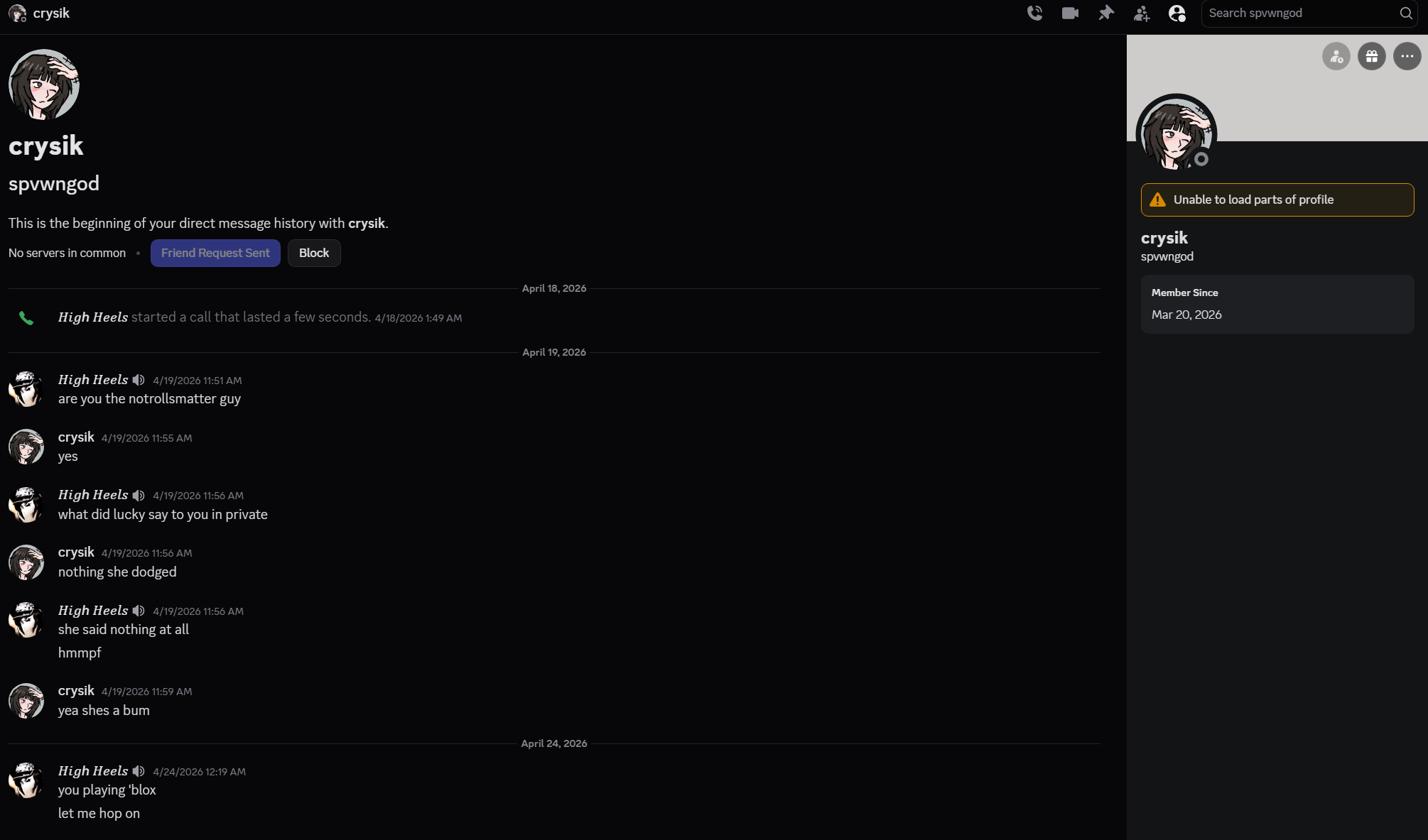Click the message 'what did lucky say to you in private'

coord(163,515)
